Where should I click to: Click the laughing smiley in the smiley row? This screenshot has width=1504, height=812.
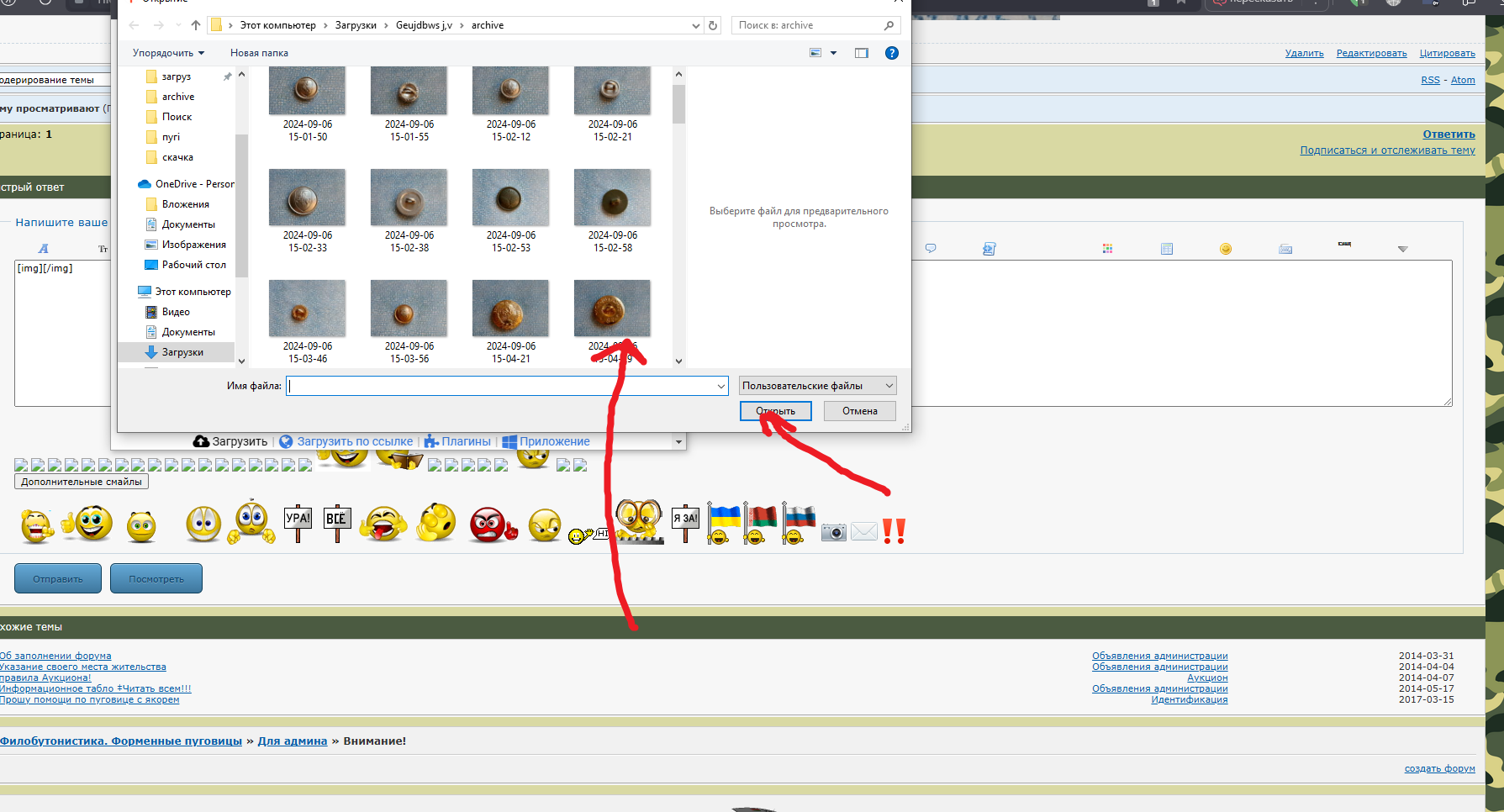pos(36,526)
